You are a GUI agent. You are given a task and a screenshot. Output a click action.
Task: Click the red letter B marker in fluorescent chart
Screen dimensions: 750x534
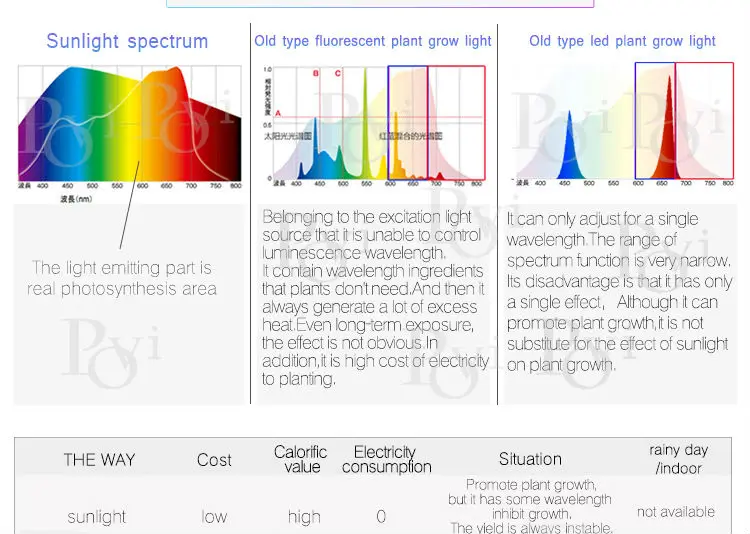(x=316, y=73)
